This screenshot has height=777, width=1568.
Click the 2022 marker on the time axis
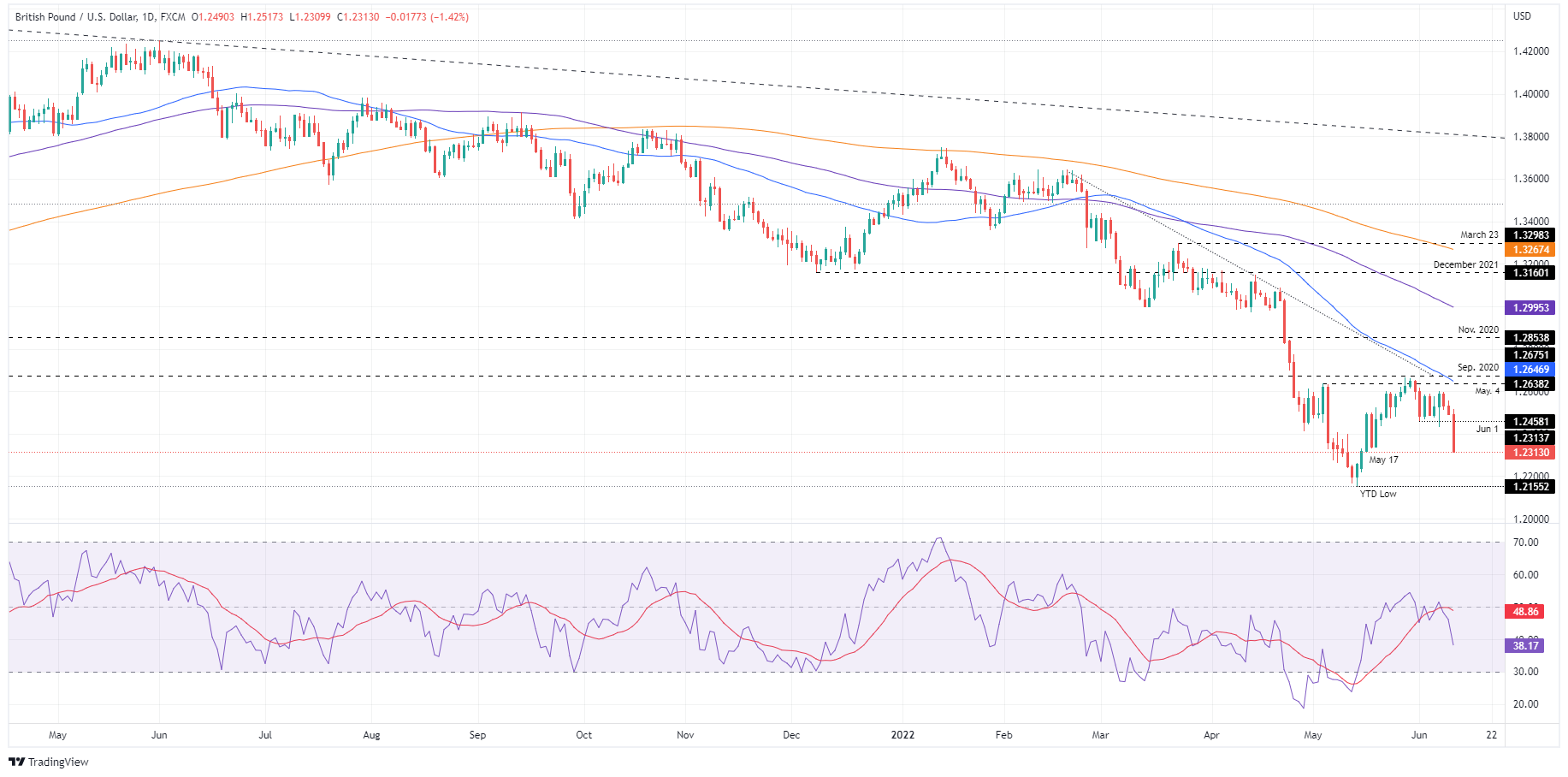click(902, 735)
